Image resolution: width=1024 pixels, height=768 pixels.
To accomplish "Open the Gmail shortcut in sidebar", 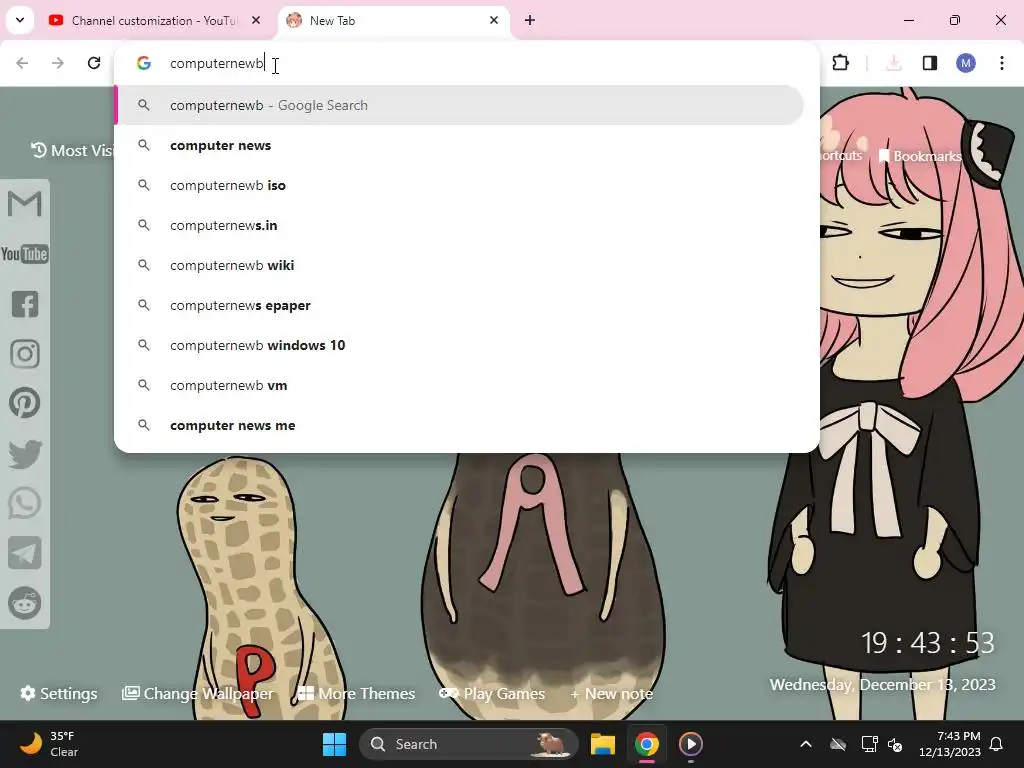I will pyautogui.click(x=25, y=204).
